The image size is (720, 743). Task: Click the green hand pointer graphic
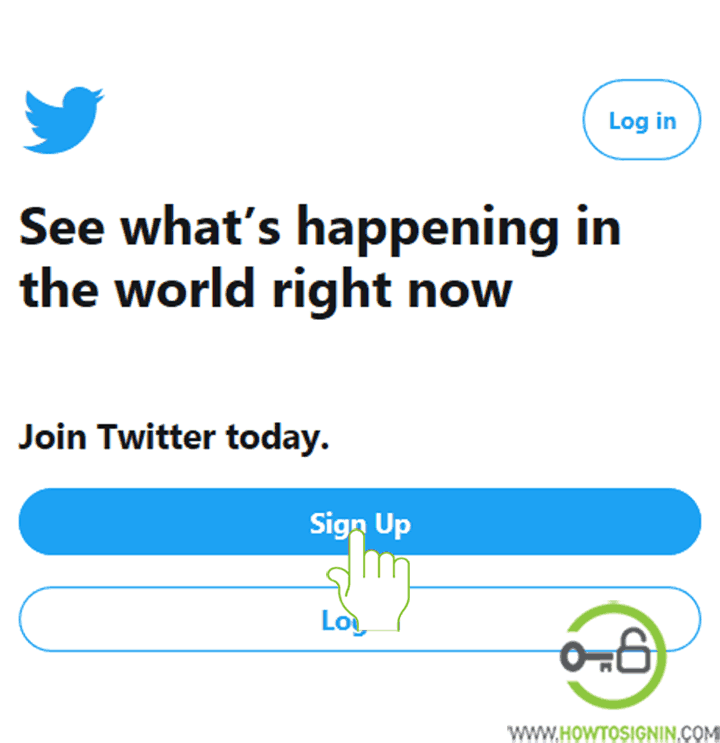[369, 580]
